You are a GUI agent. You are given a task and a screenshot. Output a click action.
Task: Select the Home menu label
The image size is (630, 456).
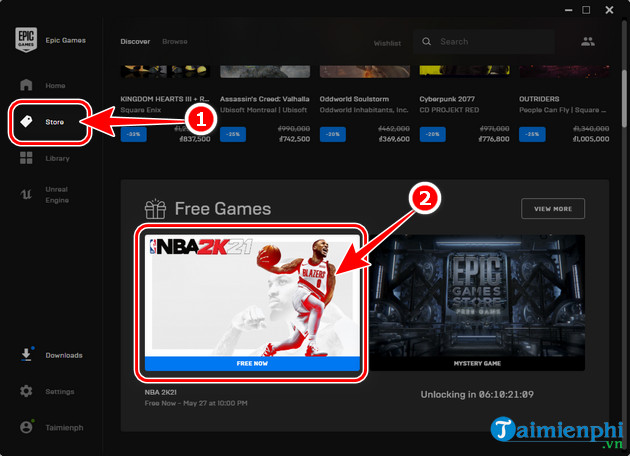(x=55, y=86)
